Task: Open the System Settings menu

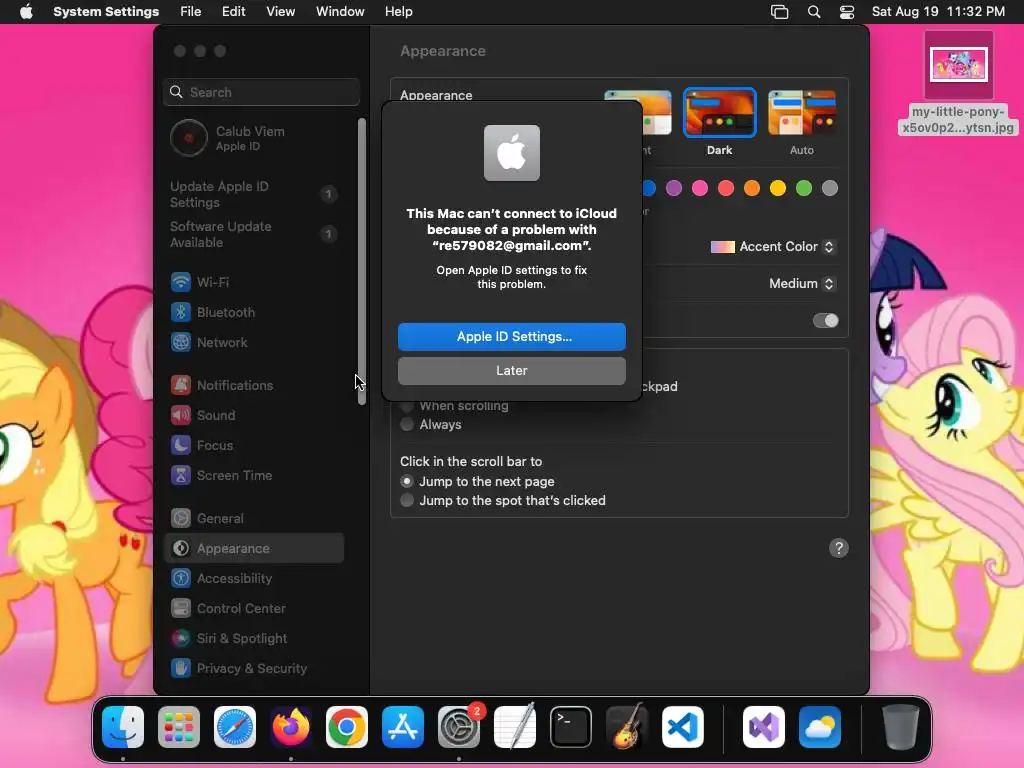Action: coord(106,12)
